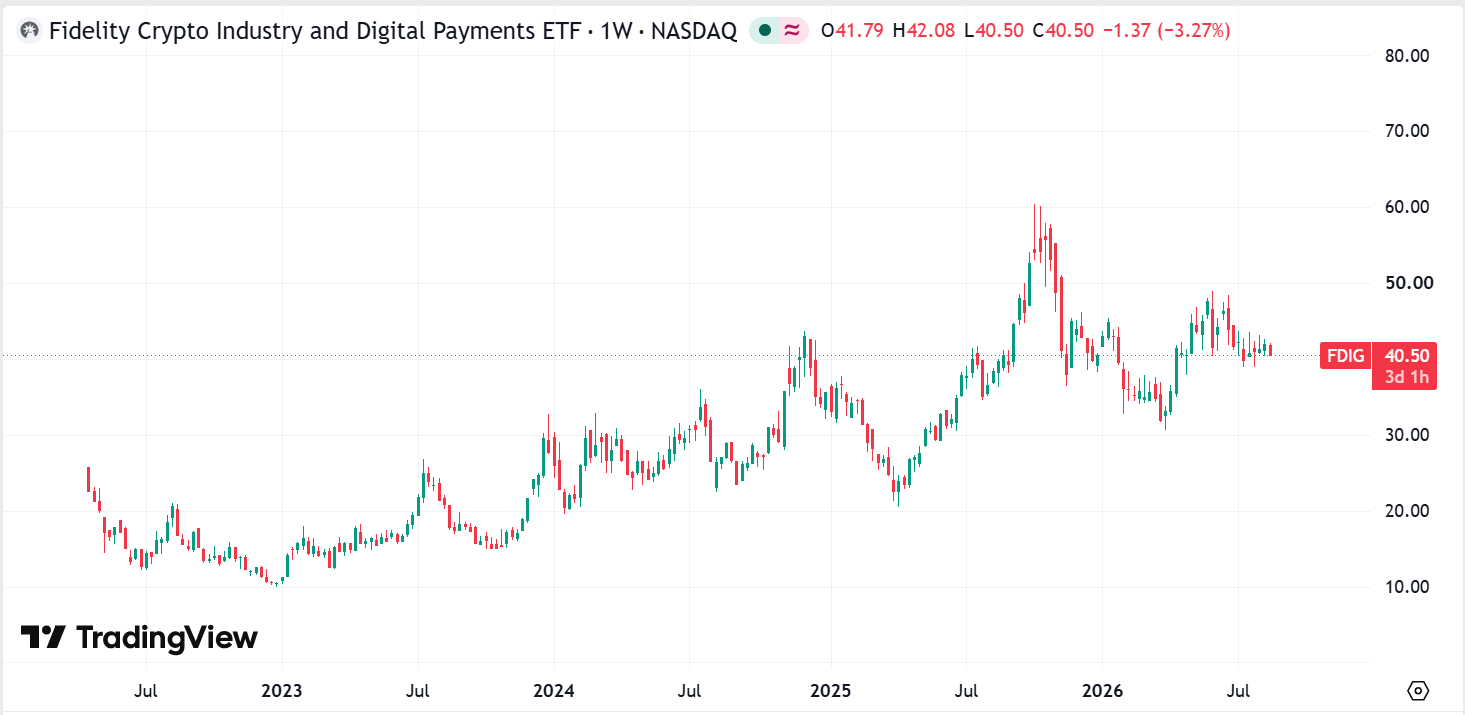Click the open value O41.79
Viewport: 1465px width, 715px height.
(852, 31)
